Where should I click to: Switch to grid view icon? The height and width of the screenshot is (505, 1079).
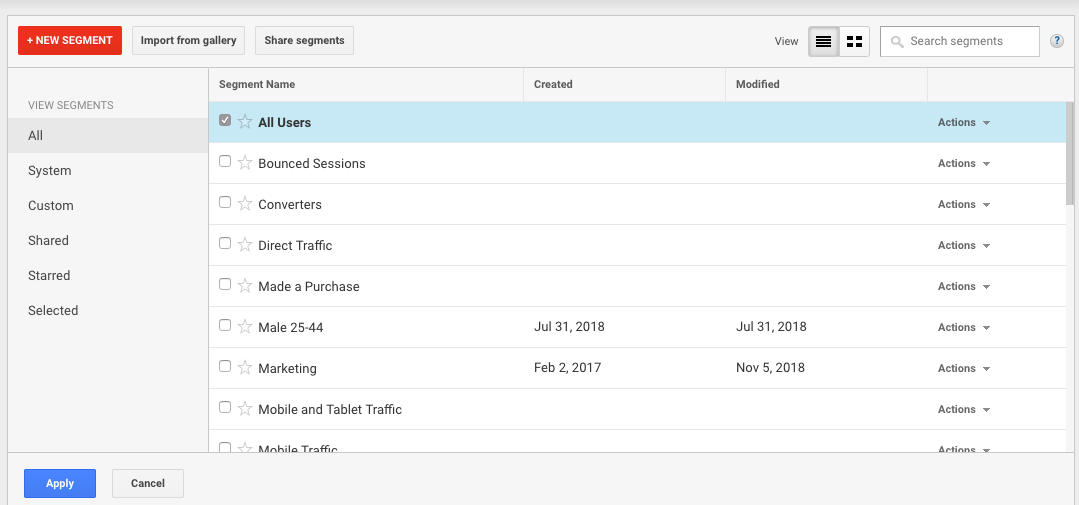pos(854,41)
